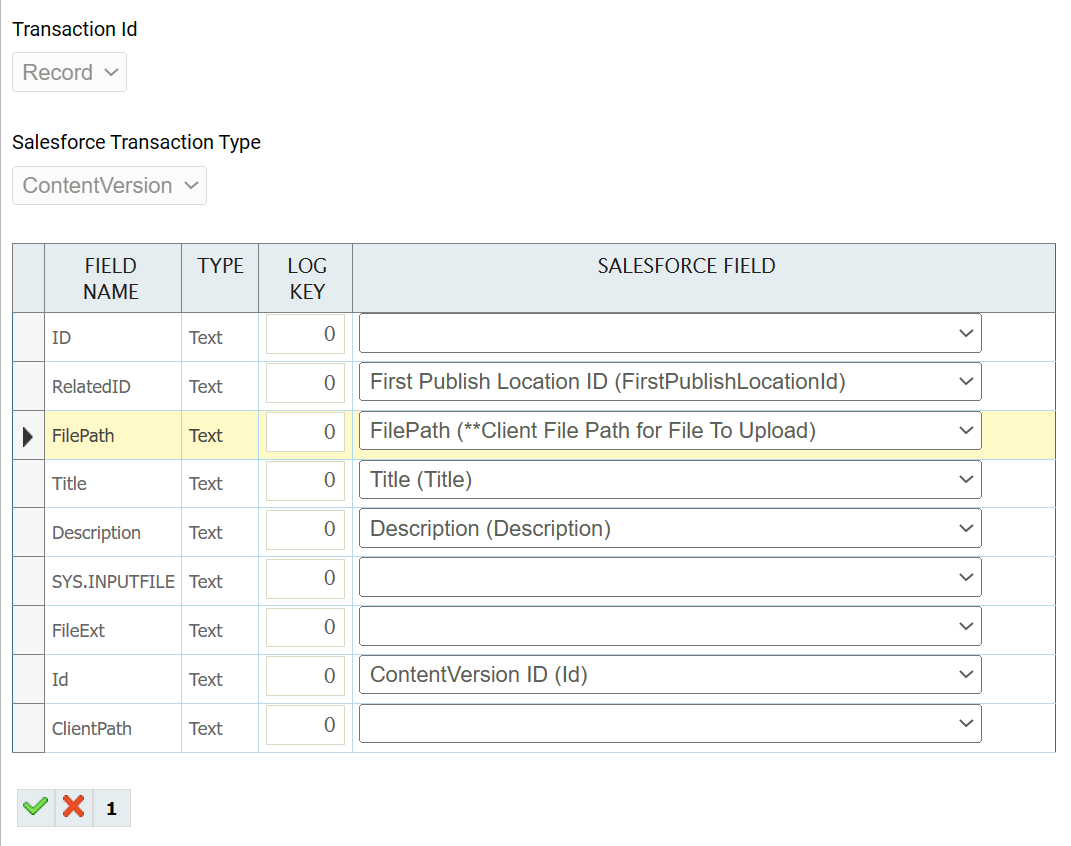Click page number 1 button
The height and width of the screenshot is (846, 1071).
[x=111, y=808]
